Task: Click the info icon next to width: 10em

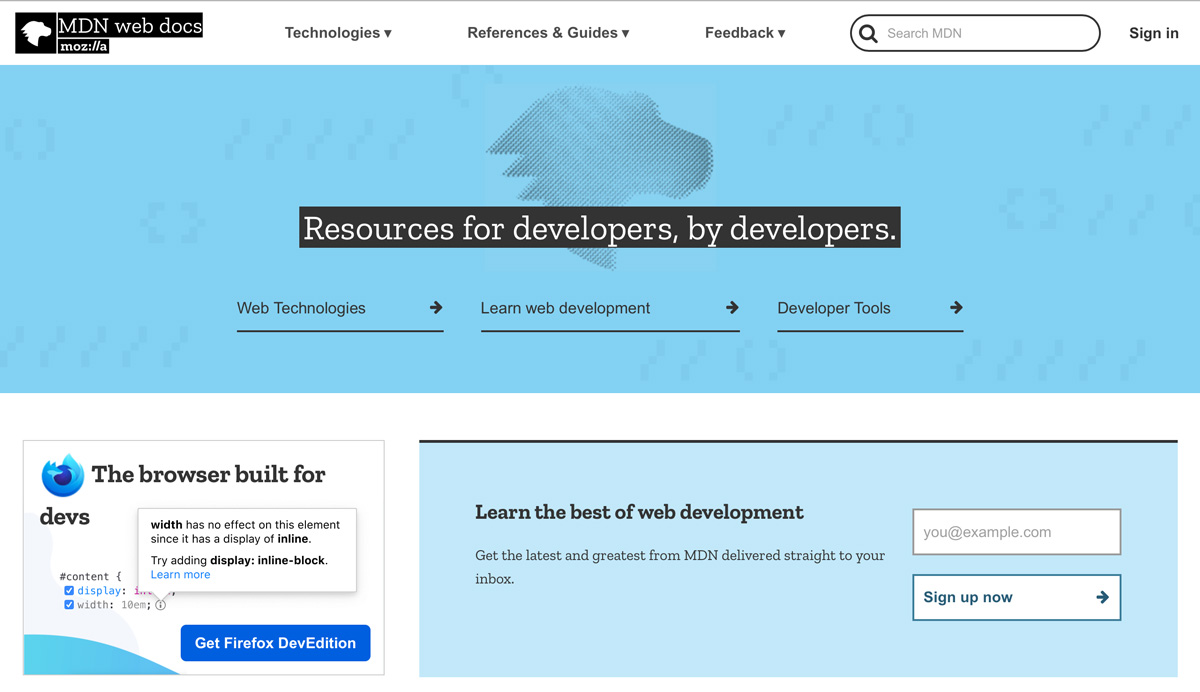Action: 160,604
